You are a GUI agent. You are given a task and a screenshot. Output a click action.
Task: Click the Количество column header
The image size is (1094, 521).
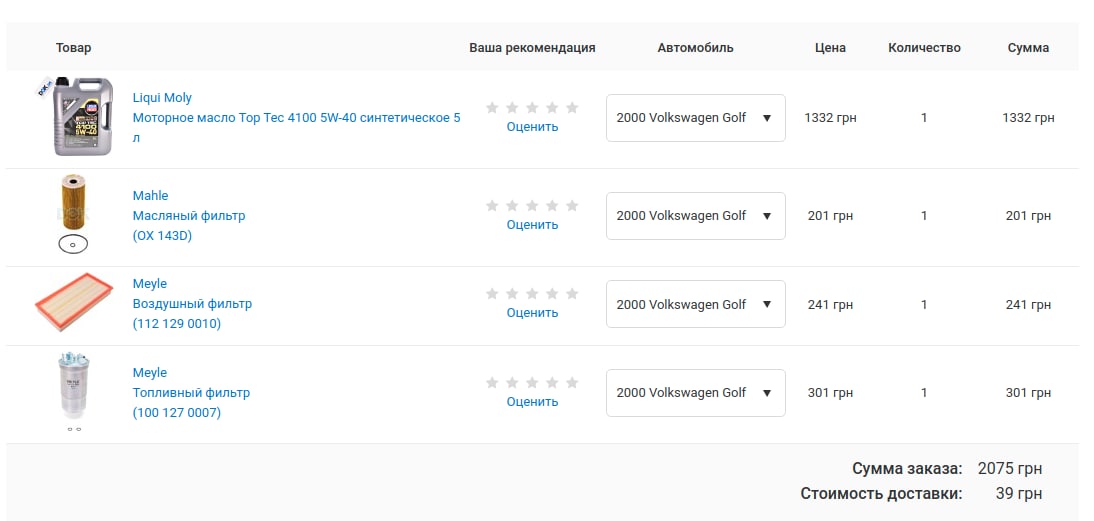pyautogui.click(x=924, y=47)
